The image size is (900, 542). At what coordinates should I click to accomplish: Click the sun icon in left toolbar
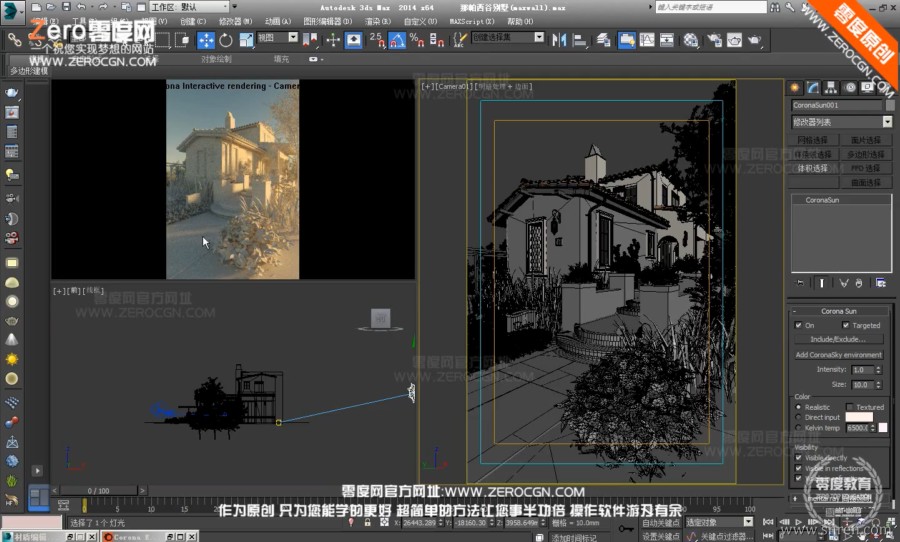coord(12,359)
